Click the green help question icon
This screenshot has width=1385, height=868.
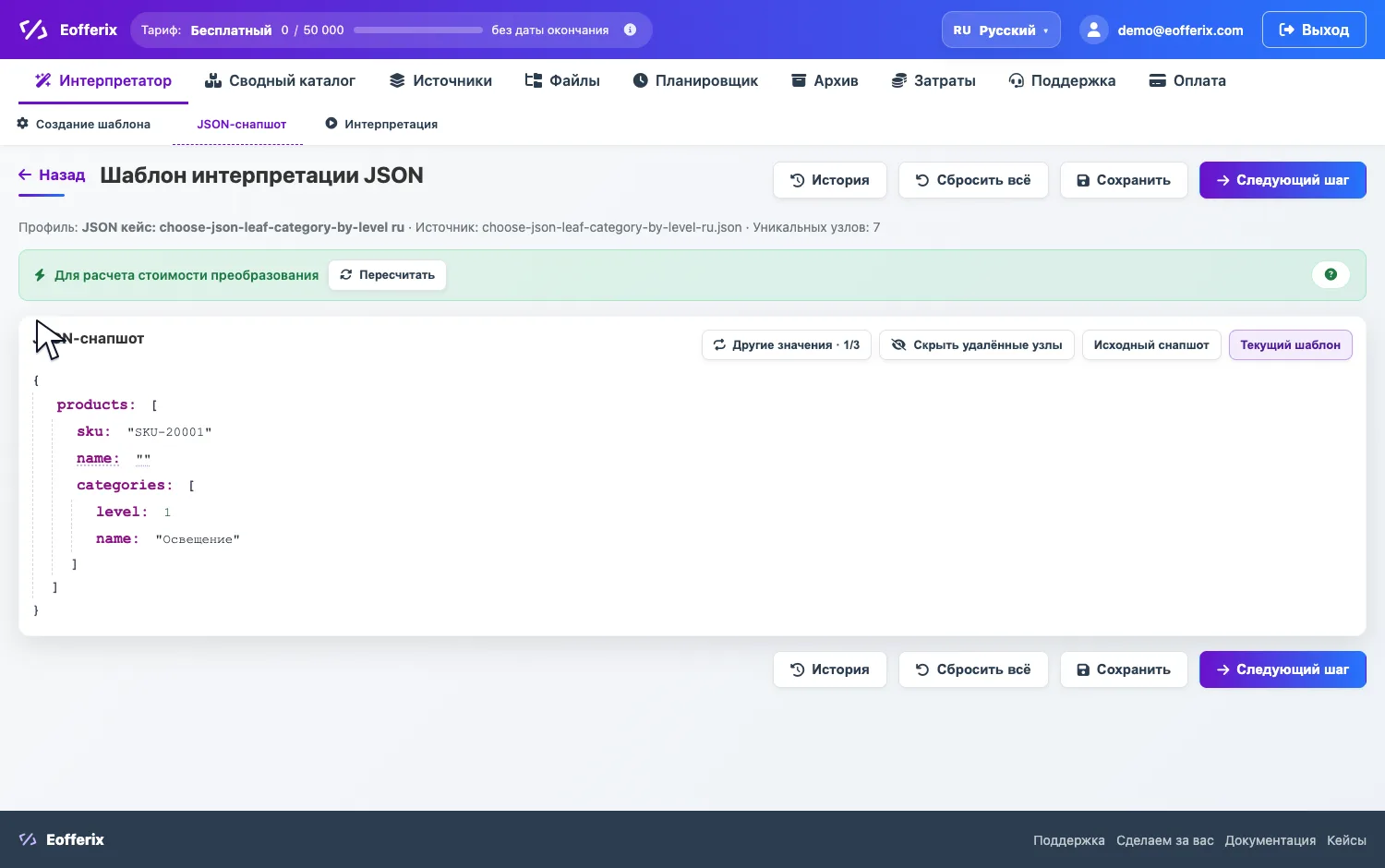pos(1331,274)
